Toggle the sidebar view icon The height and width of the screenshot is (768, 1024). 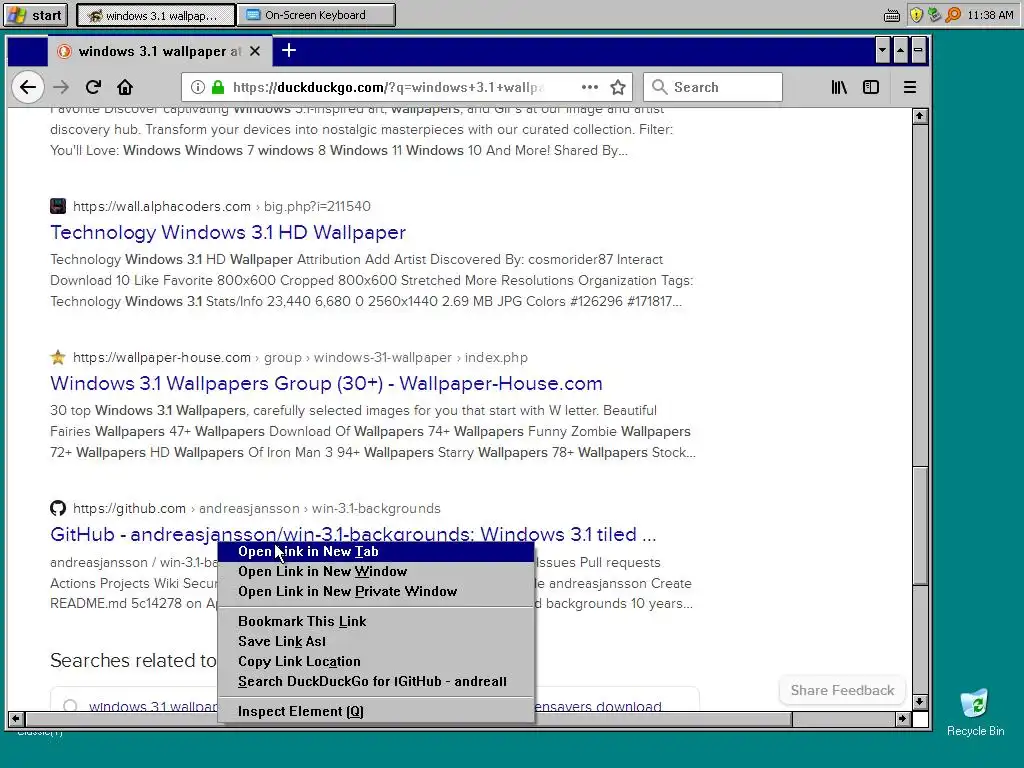point(871,87)
